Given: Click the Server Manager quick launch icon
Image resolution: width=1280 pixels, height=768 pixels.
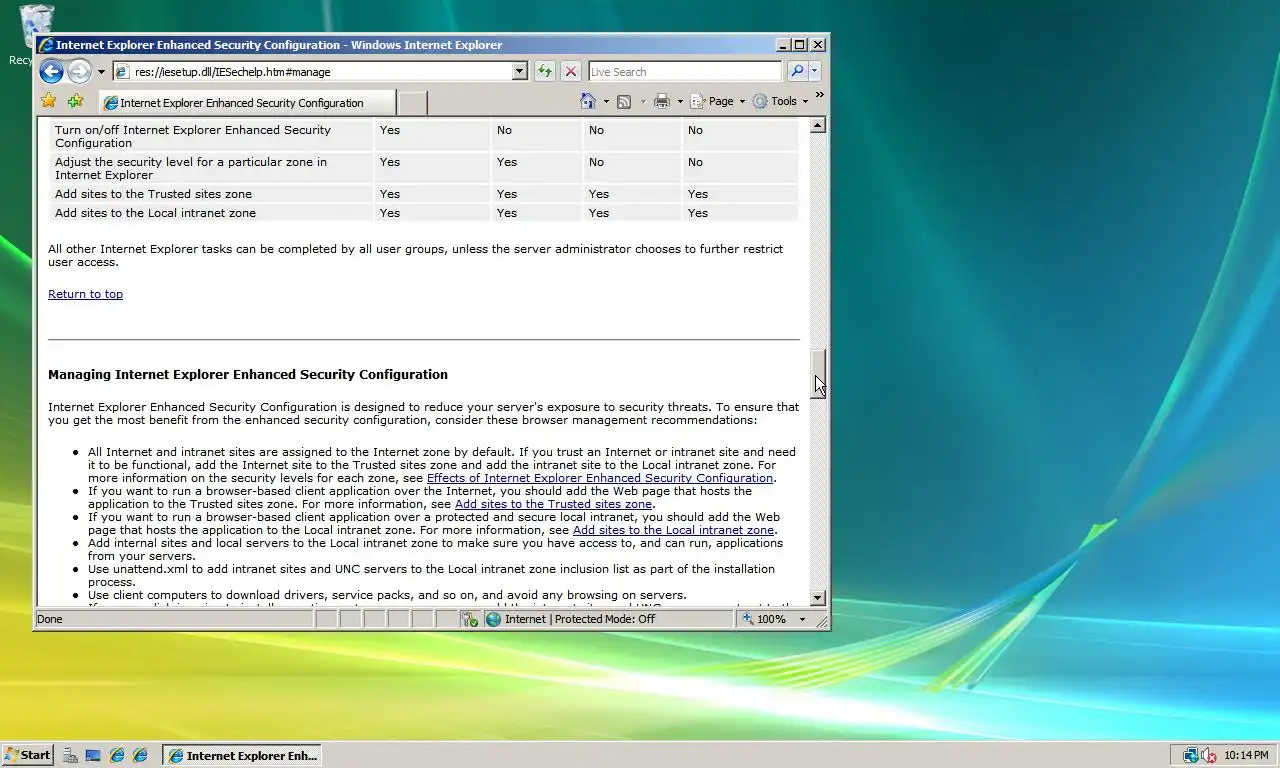Looking at the screenshot, I should [70, 755].
